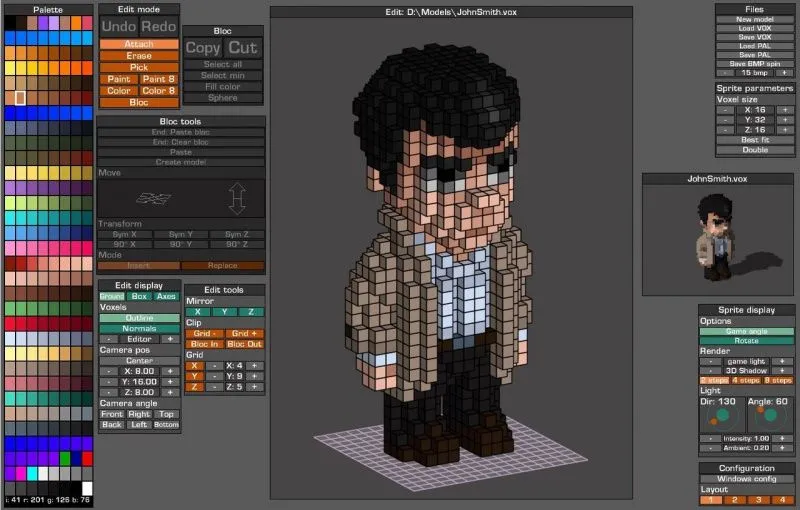Decrease the bmp count for spin

(x=726, y=73)
